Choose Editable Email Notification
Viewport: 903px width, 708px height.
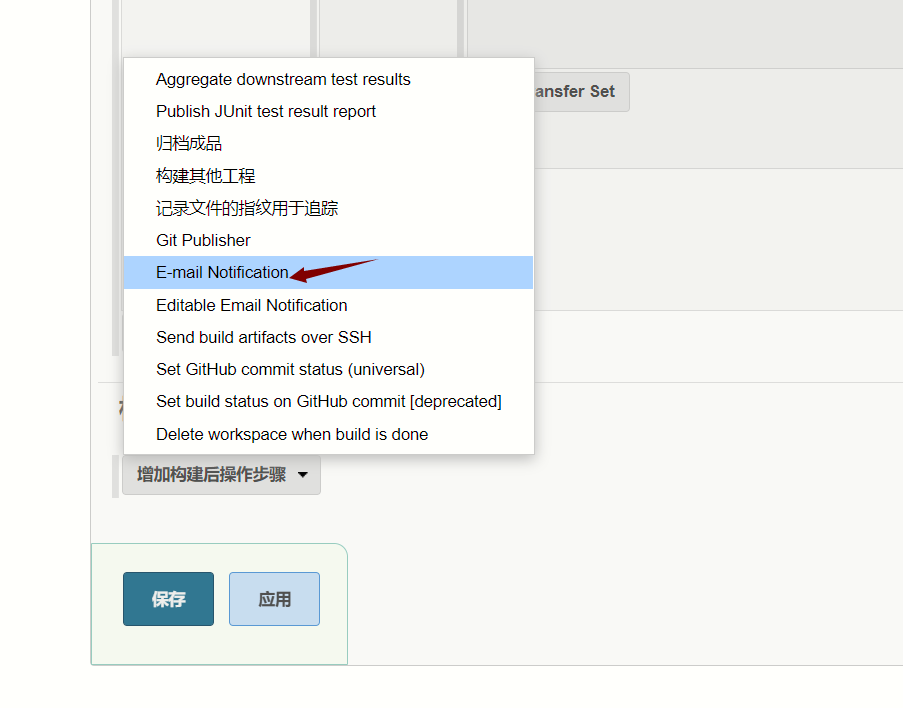(x=328, y=305)
